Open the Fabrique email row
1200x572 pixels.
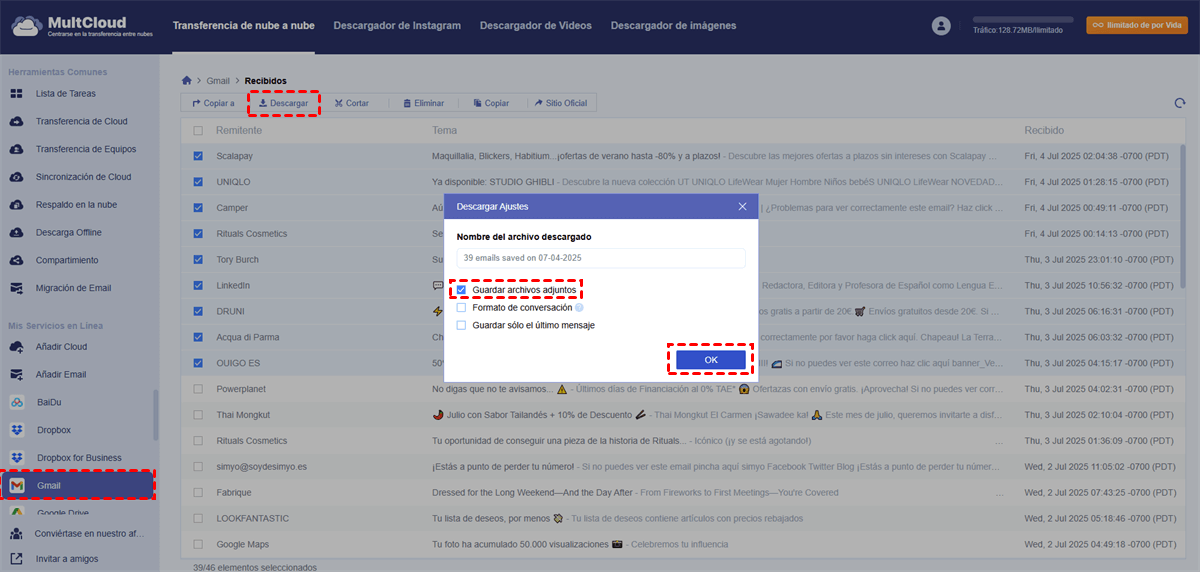[x=680, y=493]
